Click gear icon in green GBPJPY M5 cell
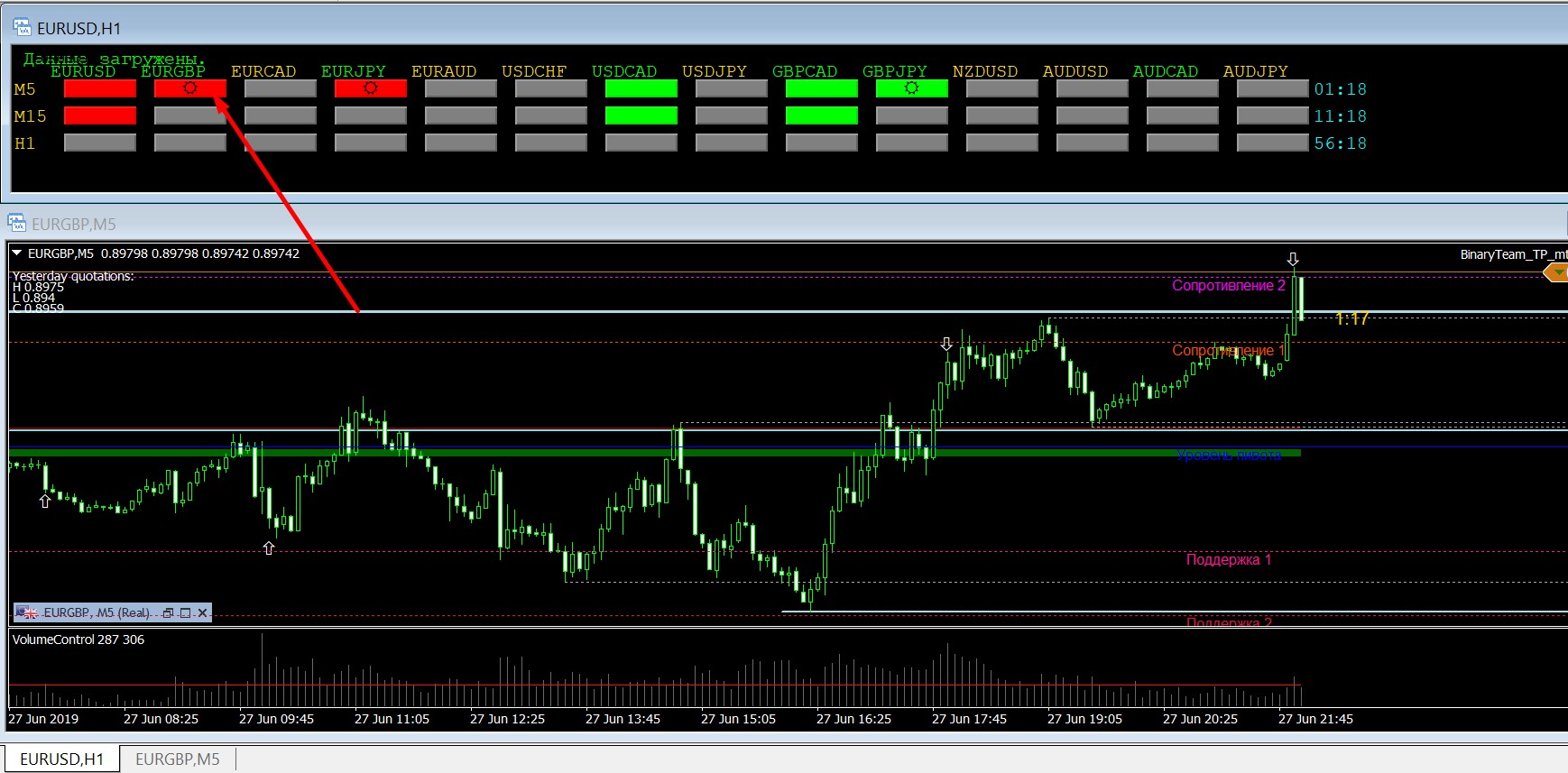This screenshot has height=773, width=1568. click(911, 88)
